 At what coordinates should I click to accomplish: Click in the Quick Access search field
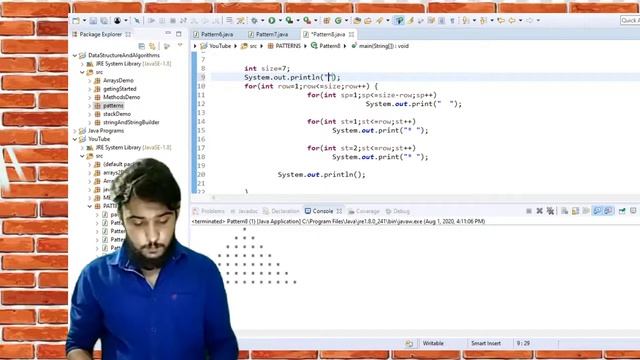point(630,20)
